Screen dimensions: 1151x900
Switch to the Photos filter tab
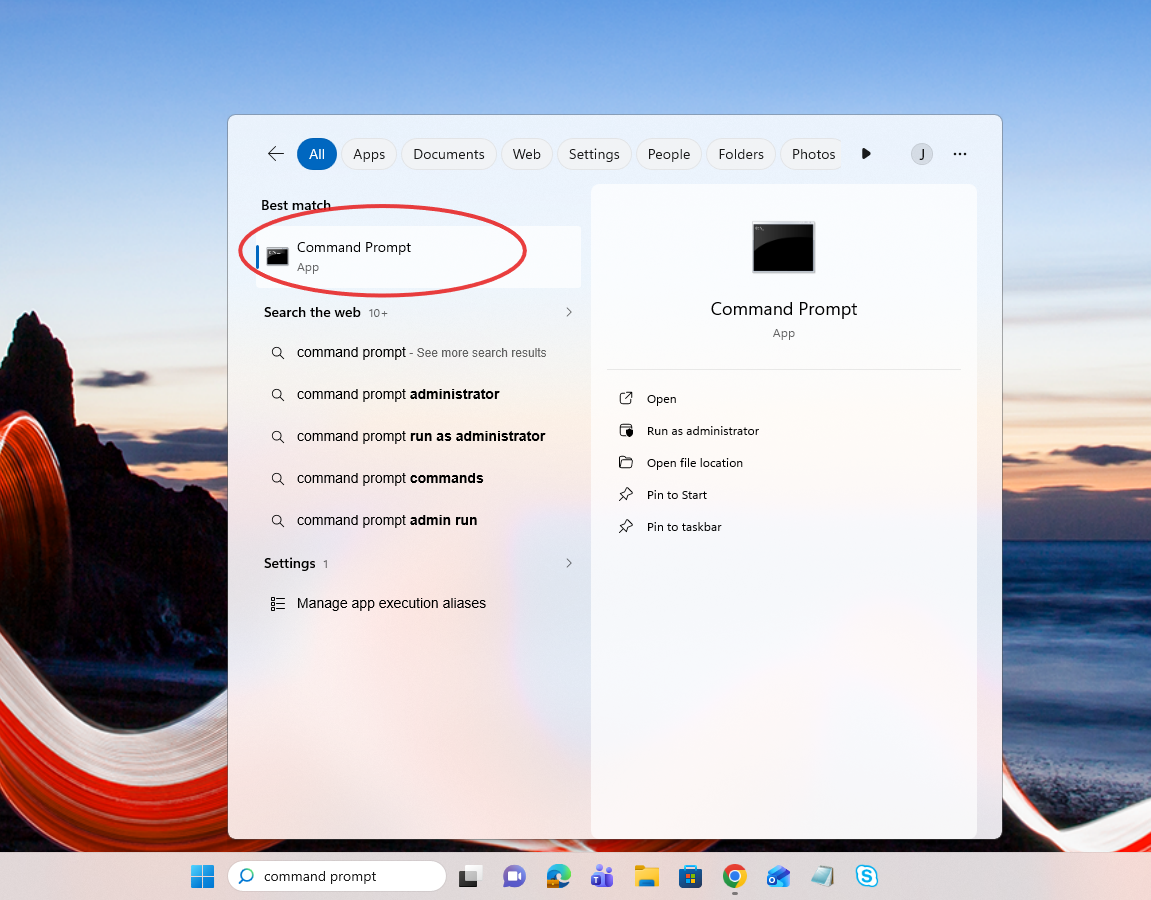813,154
